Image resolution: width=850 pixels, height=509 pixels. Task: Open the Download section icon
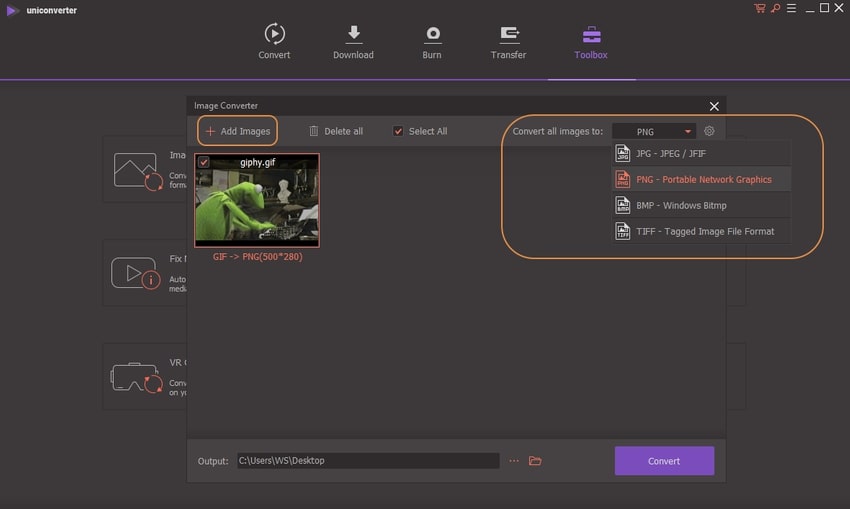(x=353, y=35)
